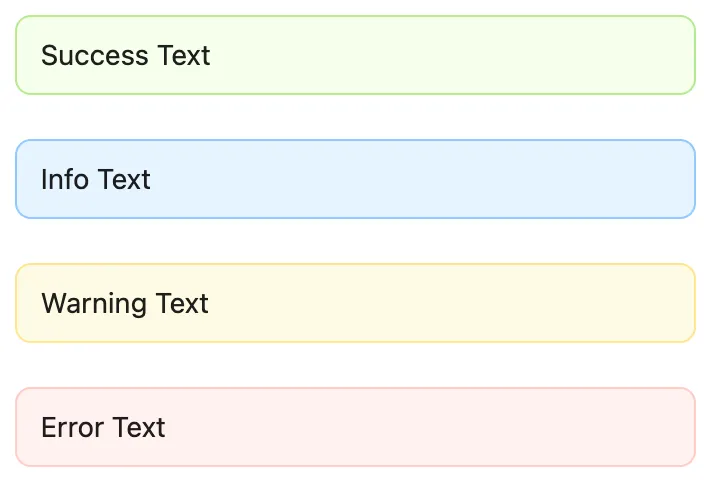The height and width of the screenshot is (480, 704).
Task: Click the word "Text" in the red alert
Action: pyautogui.click(x=139, y=427)
